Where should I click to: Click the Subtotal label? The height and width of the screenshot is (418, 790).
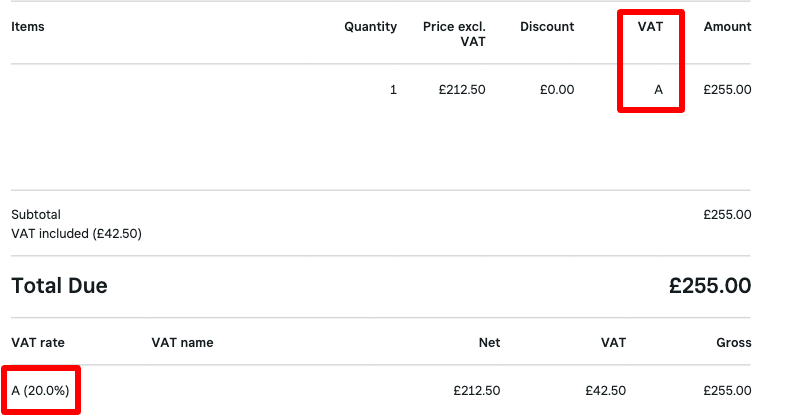tap(36, 215)
